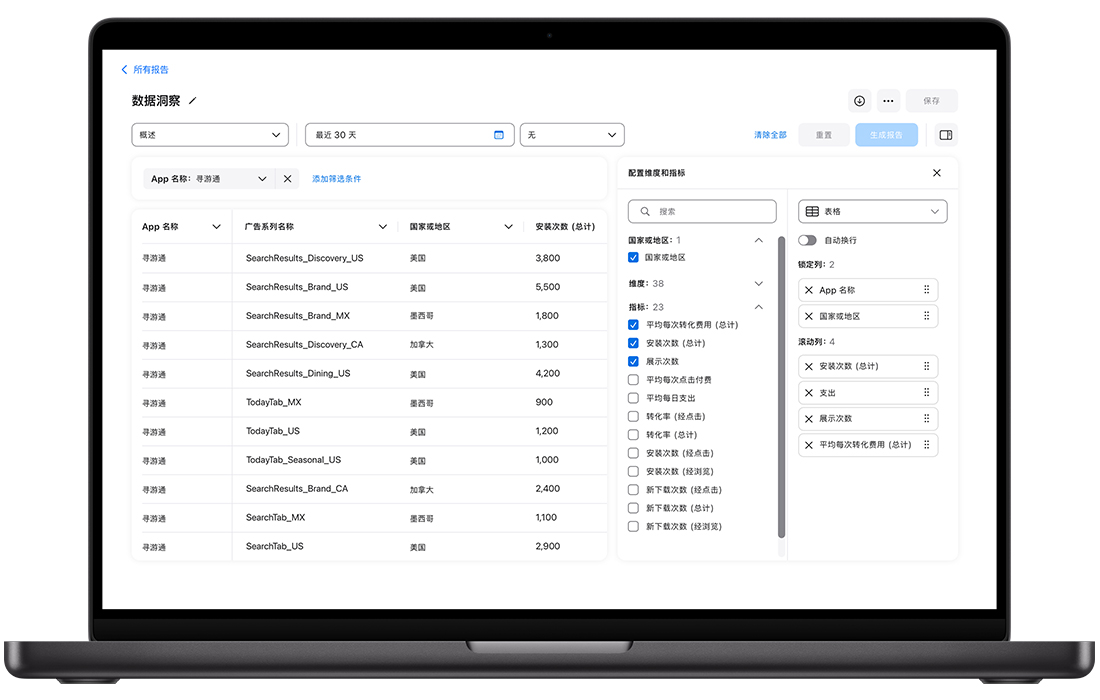Remove the App 名称 filter with X
This screenshot has height=700, width=1100.
pos(287,179)
